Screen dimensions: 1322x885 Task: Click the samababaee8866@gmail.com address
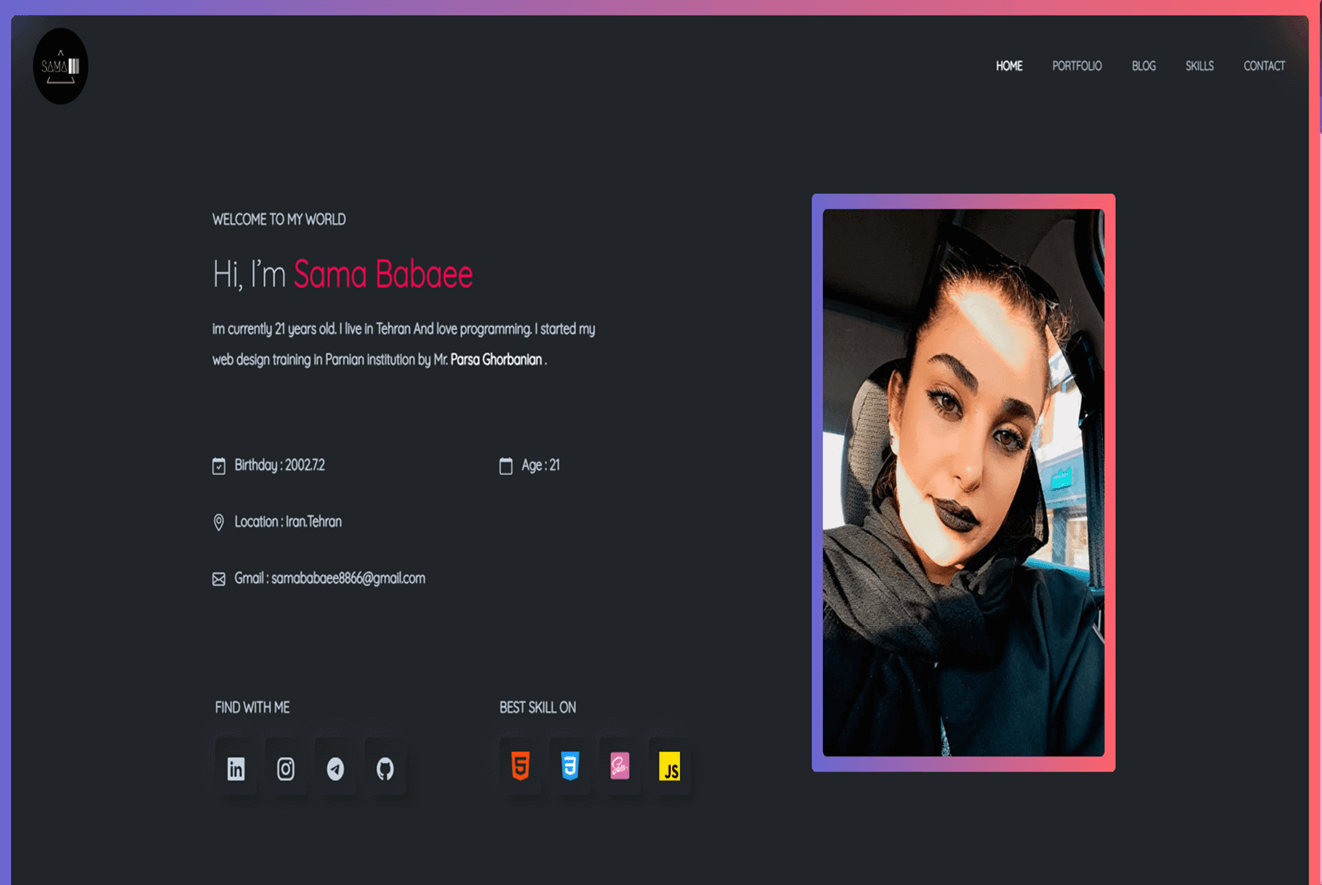[x=348, y=578]
